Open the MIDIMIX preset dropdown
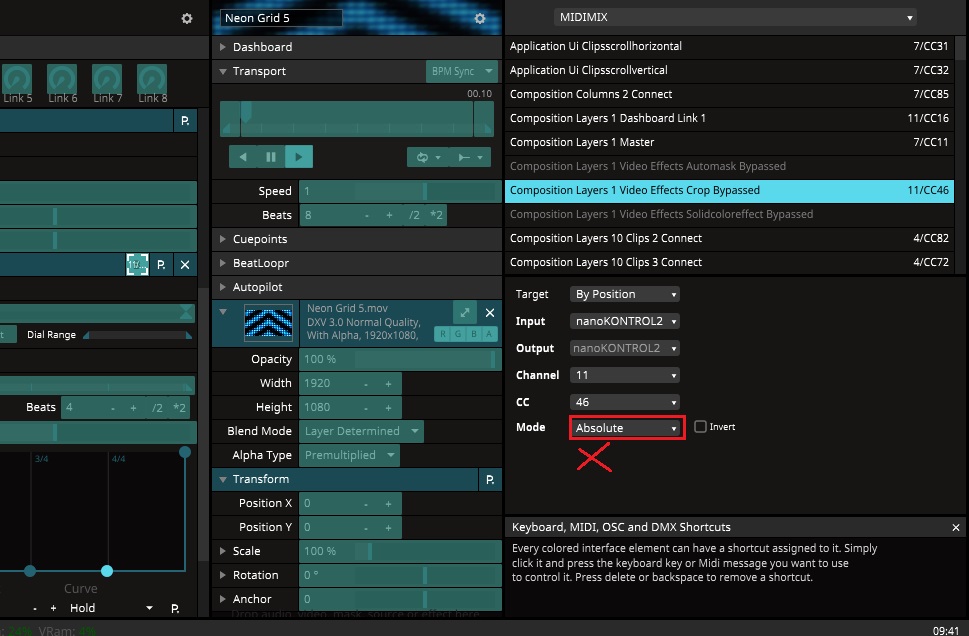 735,17
